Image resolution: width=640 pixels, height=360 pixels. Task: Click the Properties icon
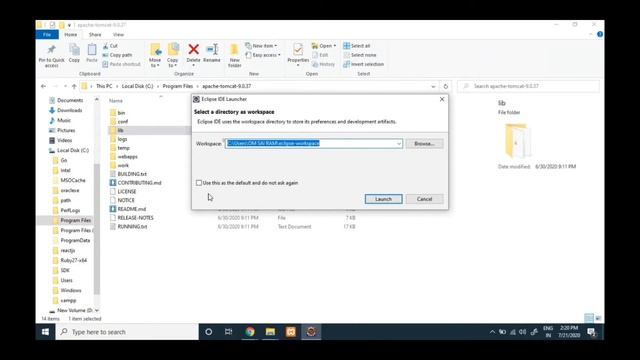click(x=298, y=49)
